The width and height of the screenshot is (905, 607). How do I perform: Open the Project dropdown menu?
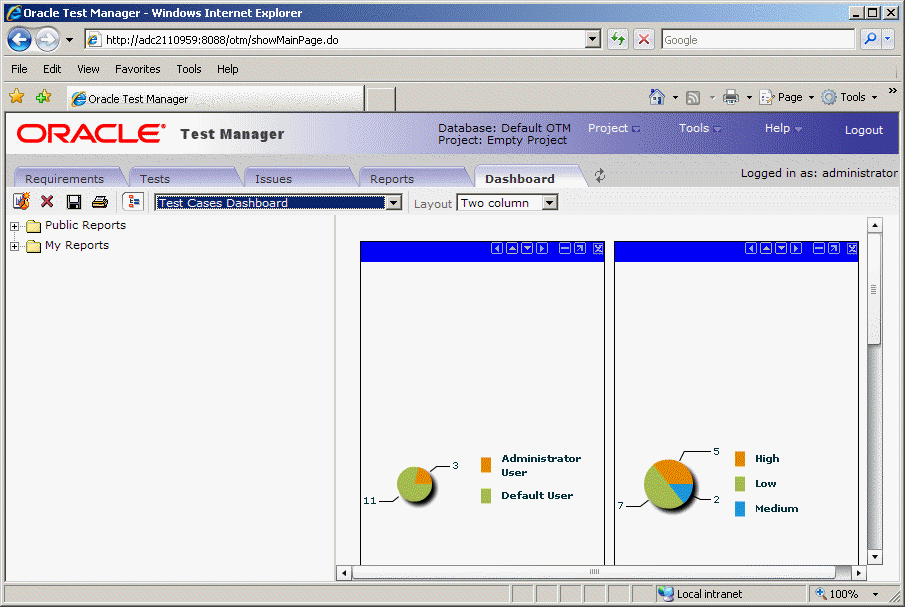click(x=614, y=128)
